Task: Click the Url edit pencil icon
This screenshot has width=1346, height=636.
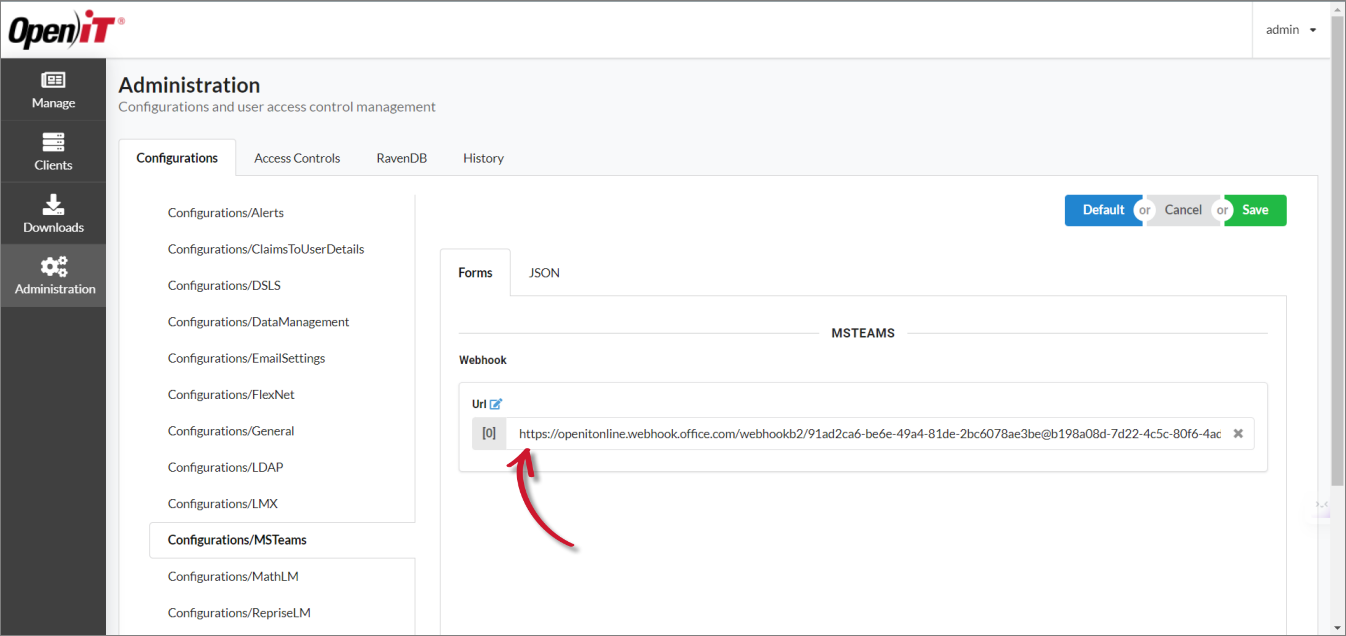Action: click(x=496, y=404)
